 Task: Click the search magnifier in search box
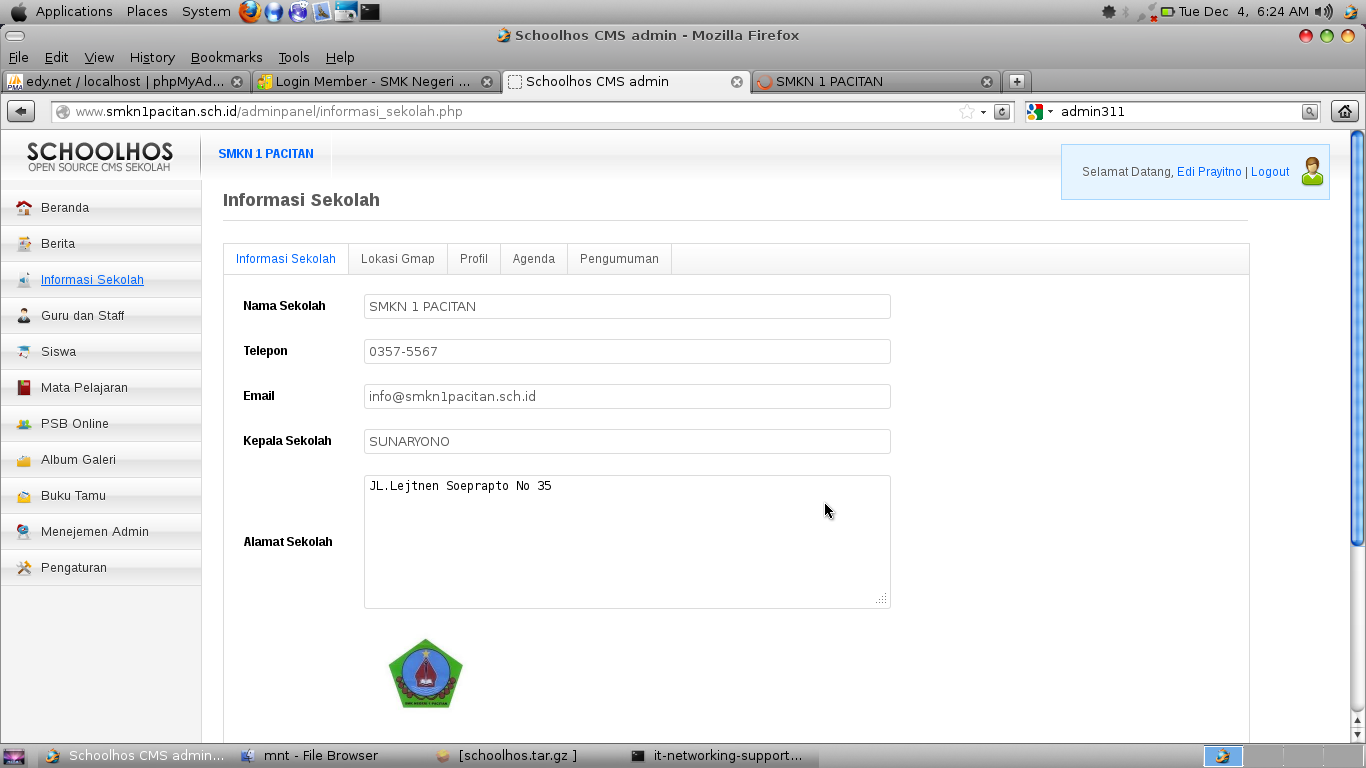pyautogui.click(x=1309, y=112)
